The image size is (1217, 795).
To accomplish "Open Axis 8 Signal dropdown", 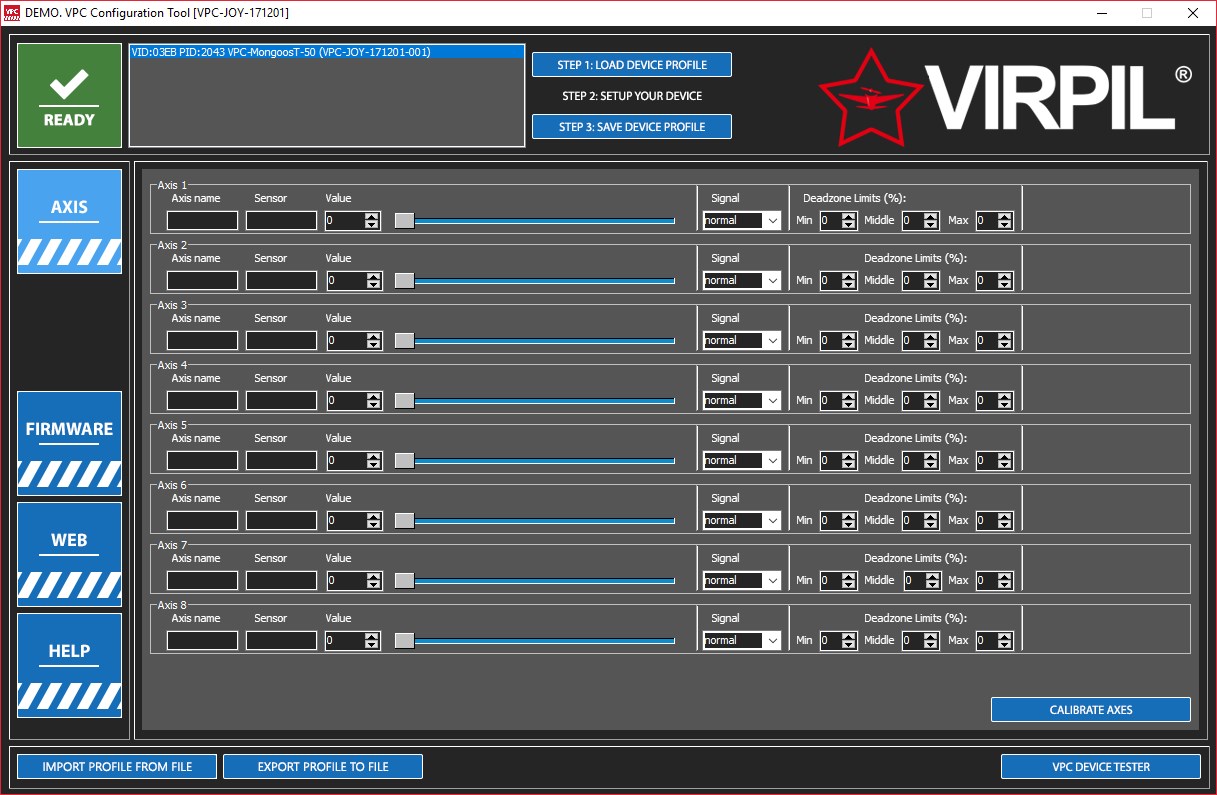I will (742, 641).
